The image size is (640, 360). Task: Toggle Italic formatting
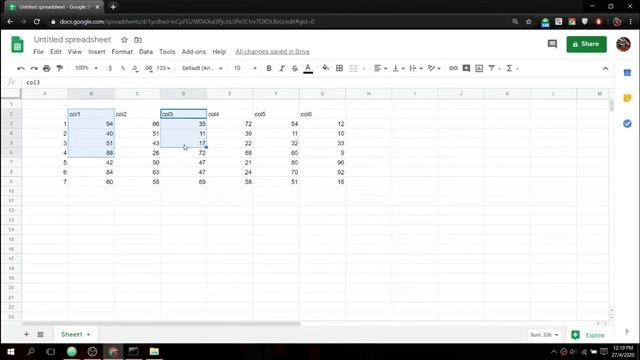tap(282, 69)
